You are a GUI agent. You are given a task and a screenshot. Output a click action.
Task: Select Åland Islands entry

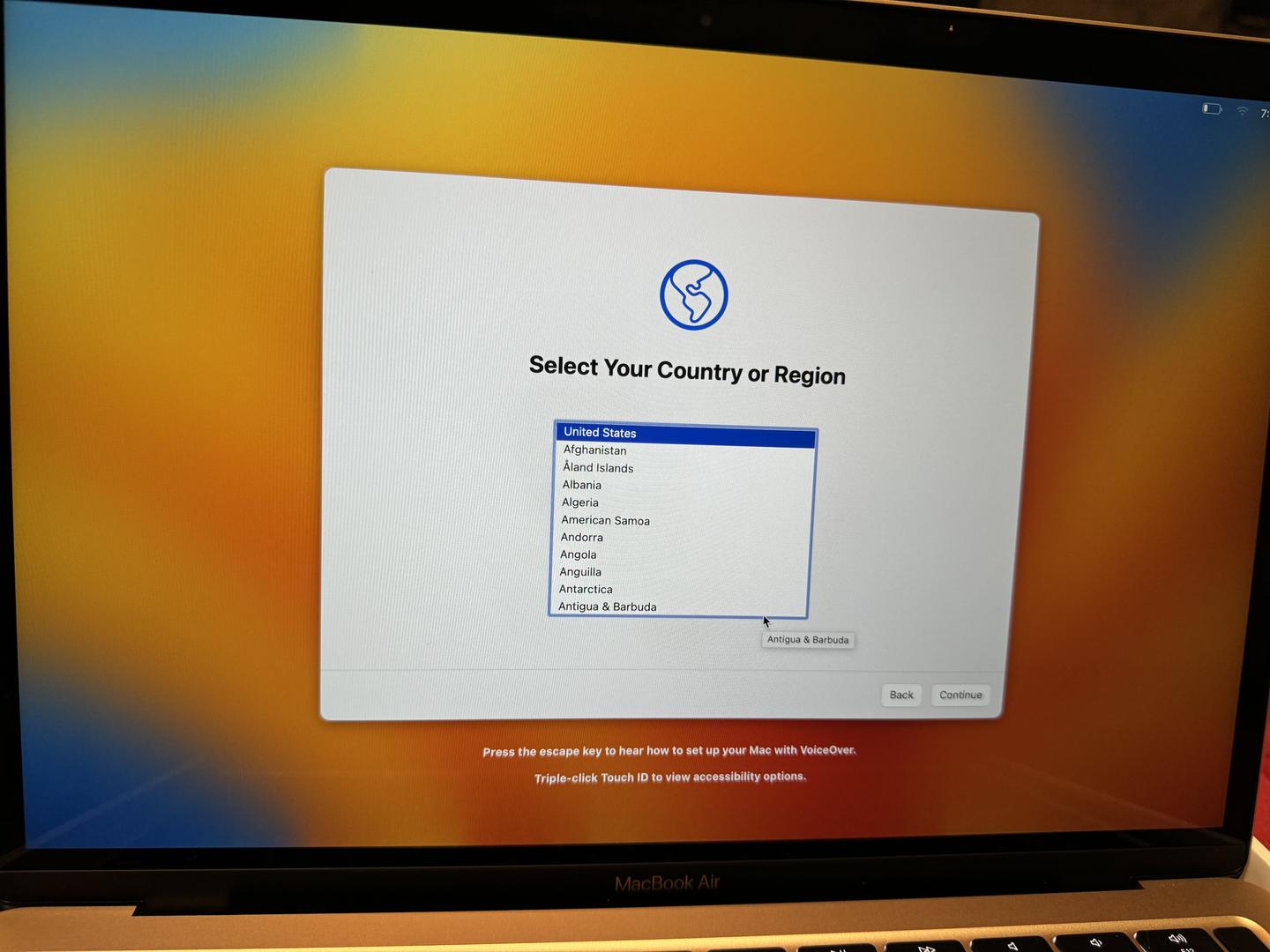(x=684, y=469)
